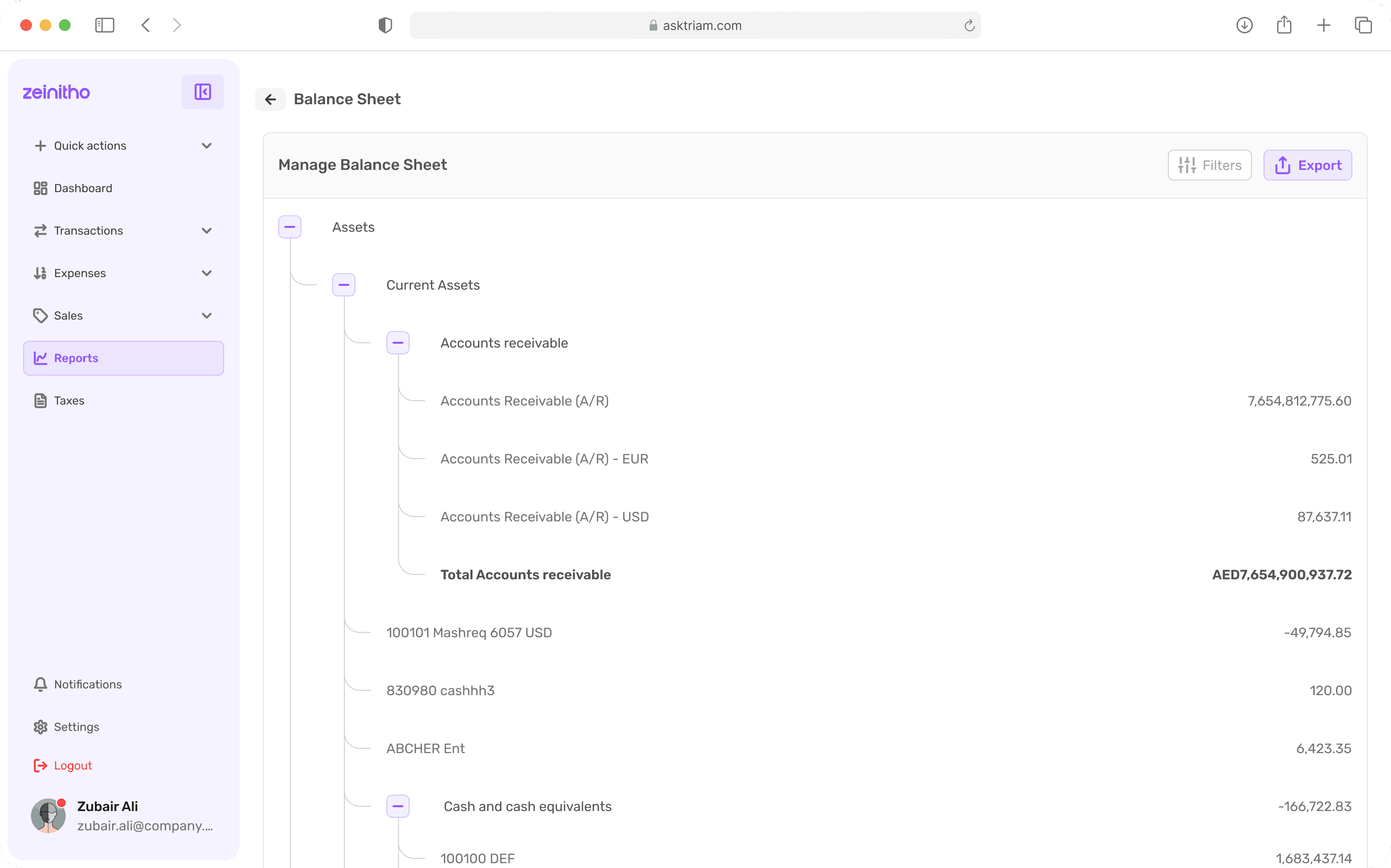
Task: Expand Sales submenu chevron
Action: (x=207, y=316)
